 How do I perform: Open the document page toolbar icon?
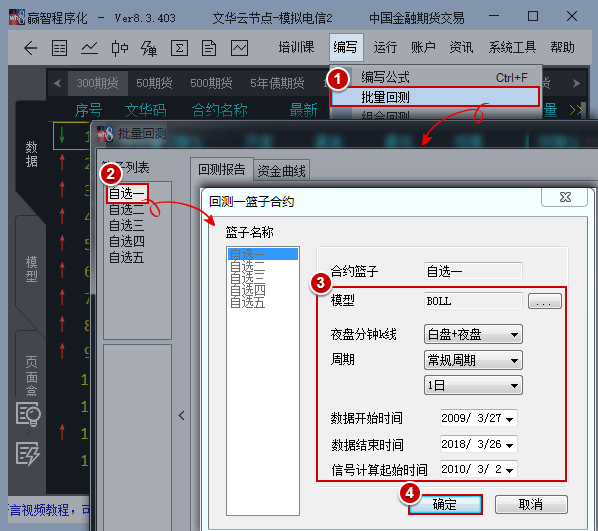click(x=209, y=48)
